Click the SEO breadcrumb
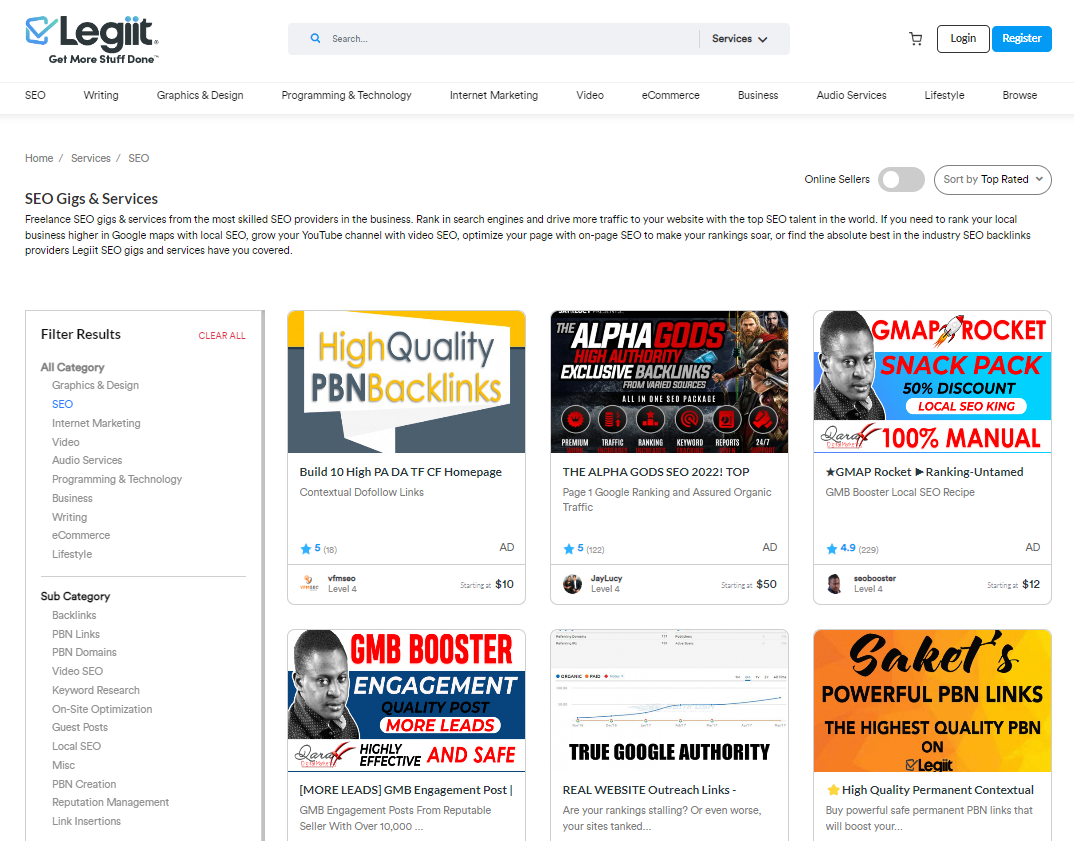The image size is (1074, 841). pos(138,158)
